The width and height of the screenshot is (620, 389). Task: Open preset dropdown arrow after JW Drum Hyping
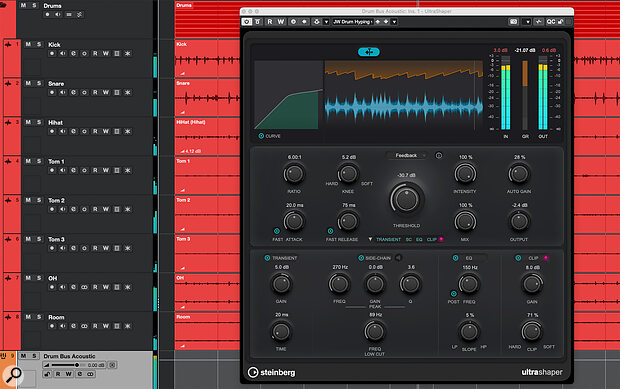coord(394,22)
